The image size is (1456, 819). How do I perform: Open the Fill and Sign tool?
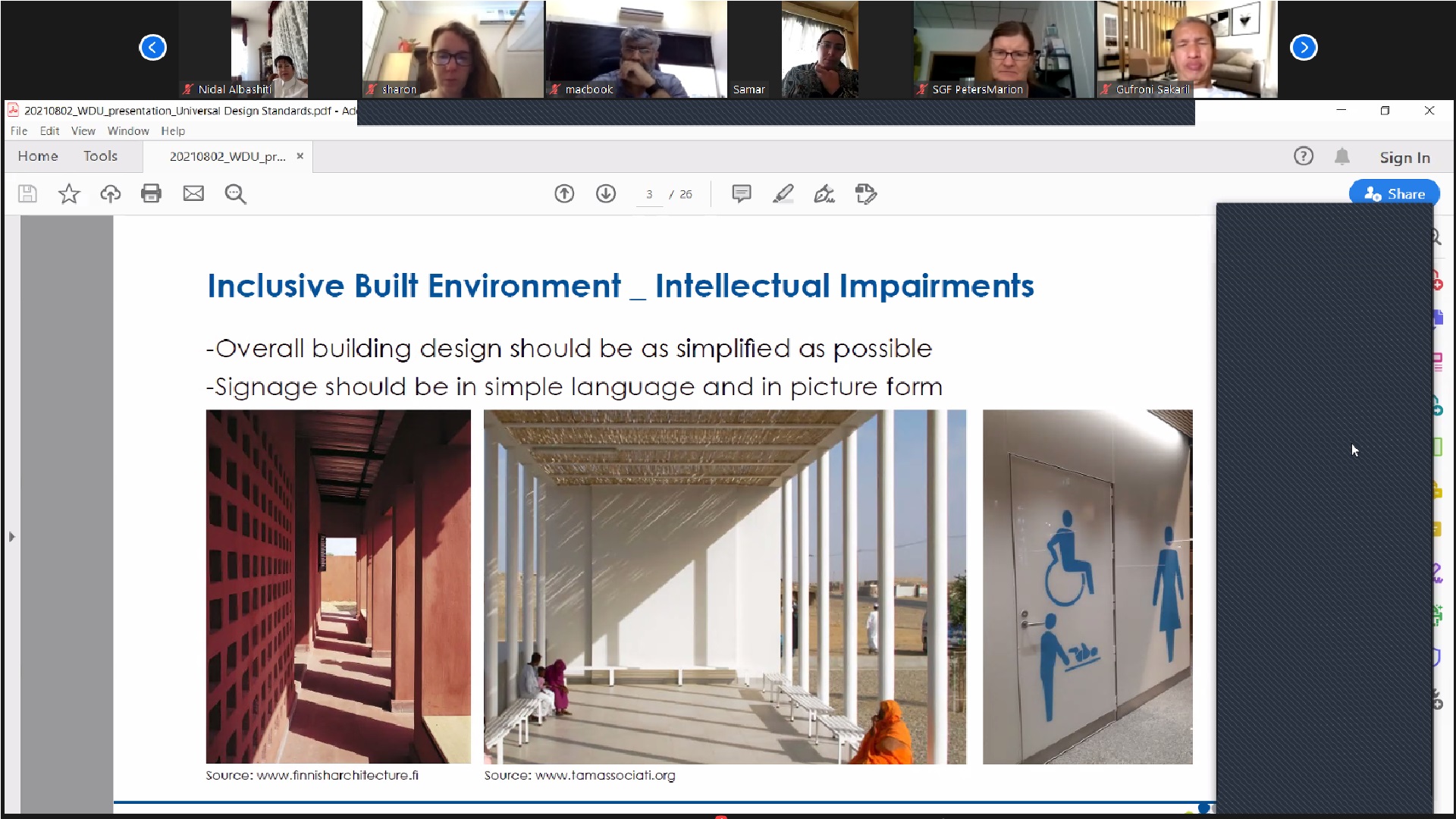tap(824, 194)
